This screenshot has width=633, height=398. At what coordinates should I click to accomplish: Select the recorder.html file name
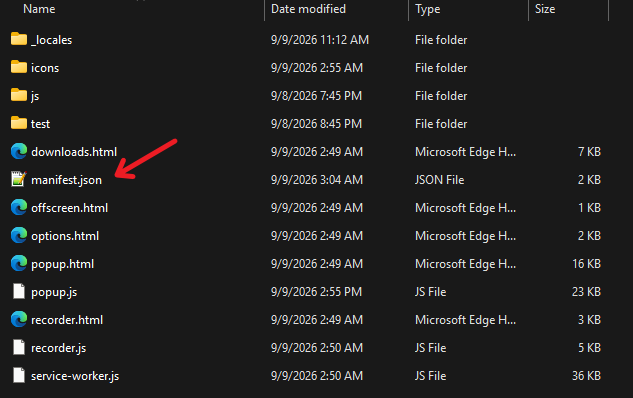point(67,320)
